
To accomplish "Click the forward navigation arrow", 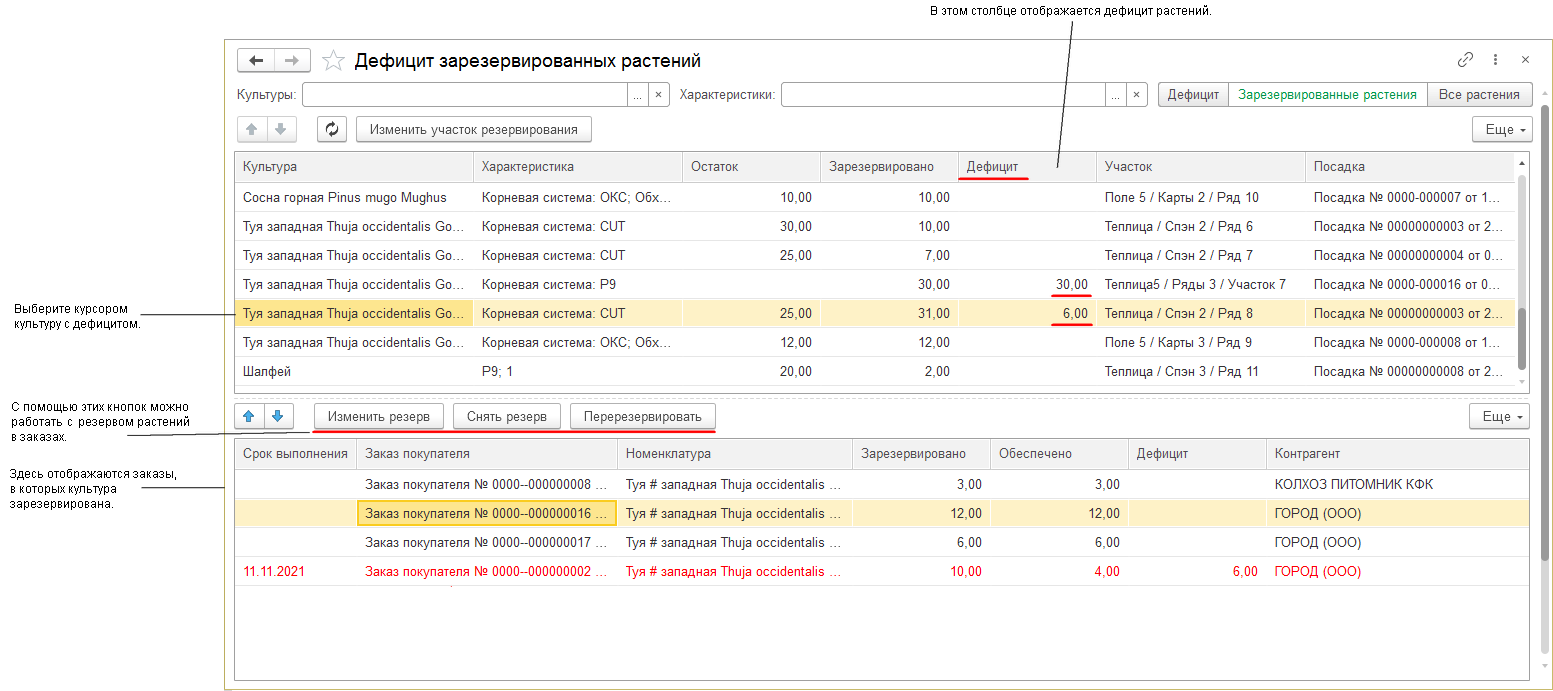I will [292, 61].
